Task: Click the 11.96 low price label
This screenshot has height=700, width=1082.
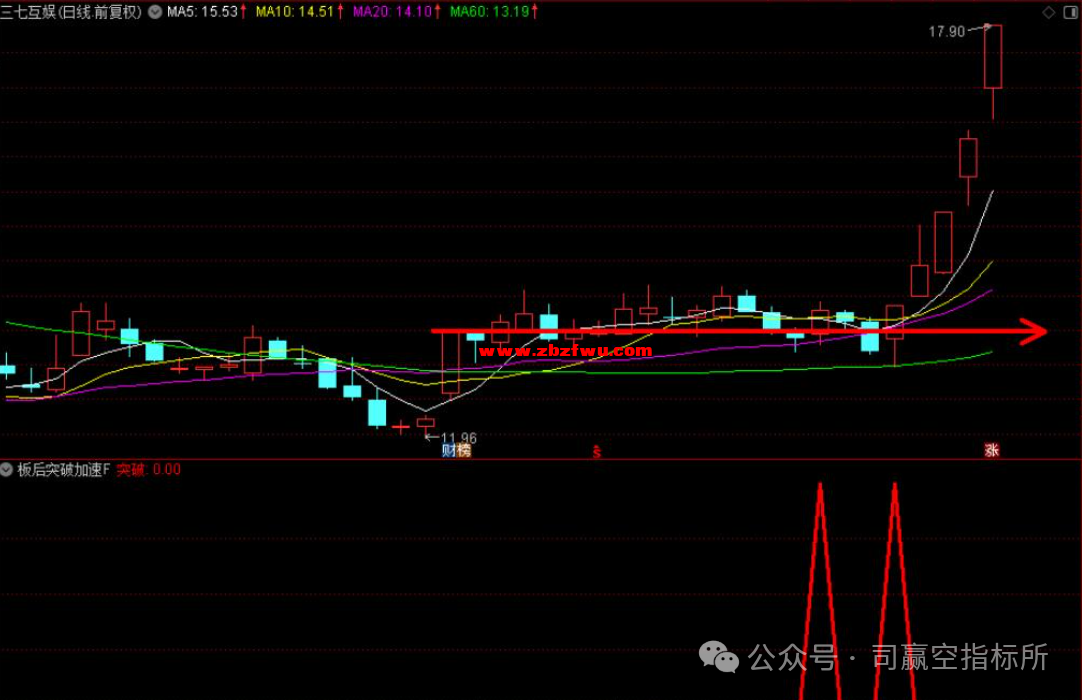Action: click(x=459, y=438)
